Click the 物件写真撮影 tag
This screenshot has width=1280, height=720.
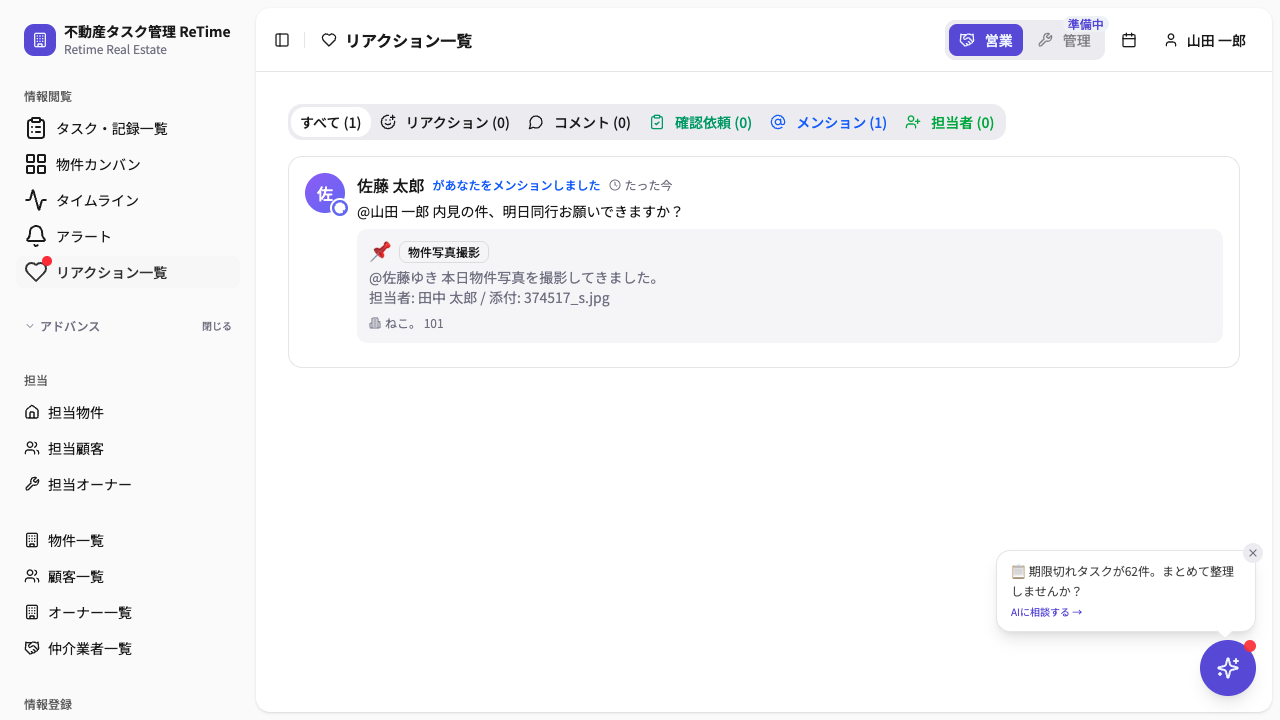pyautogui.click(x=444, y=252)
